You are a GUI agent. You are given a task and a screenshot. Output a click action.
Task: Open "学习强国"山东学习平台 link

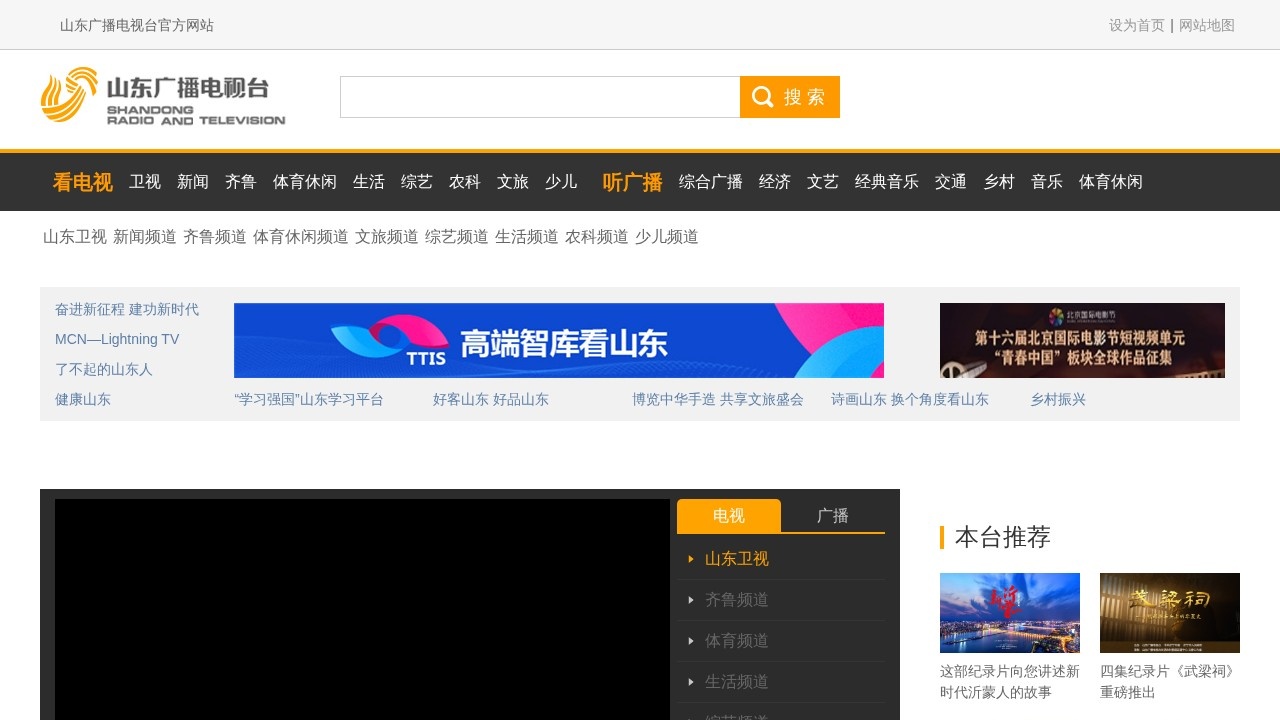309,399
